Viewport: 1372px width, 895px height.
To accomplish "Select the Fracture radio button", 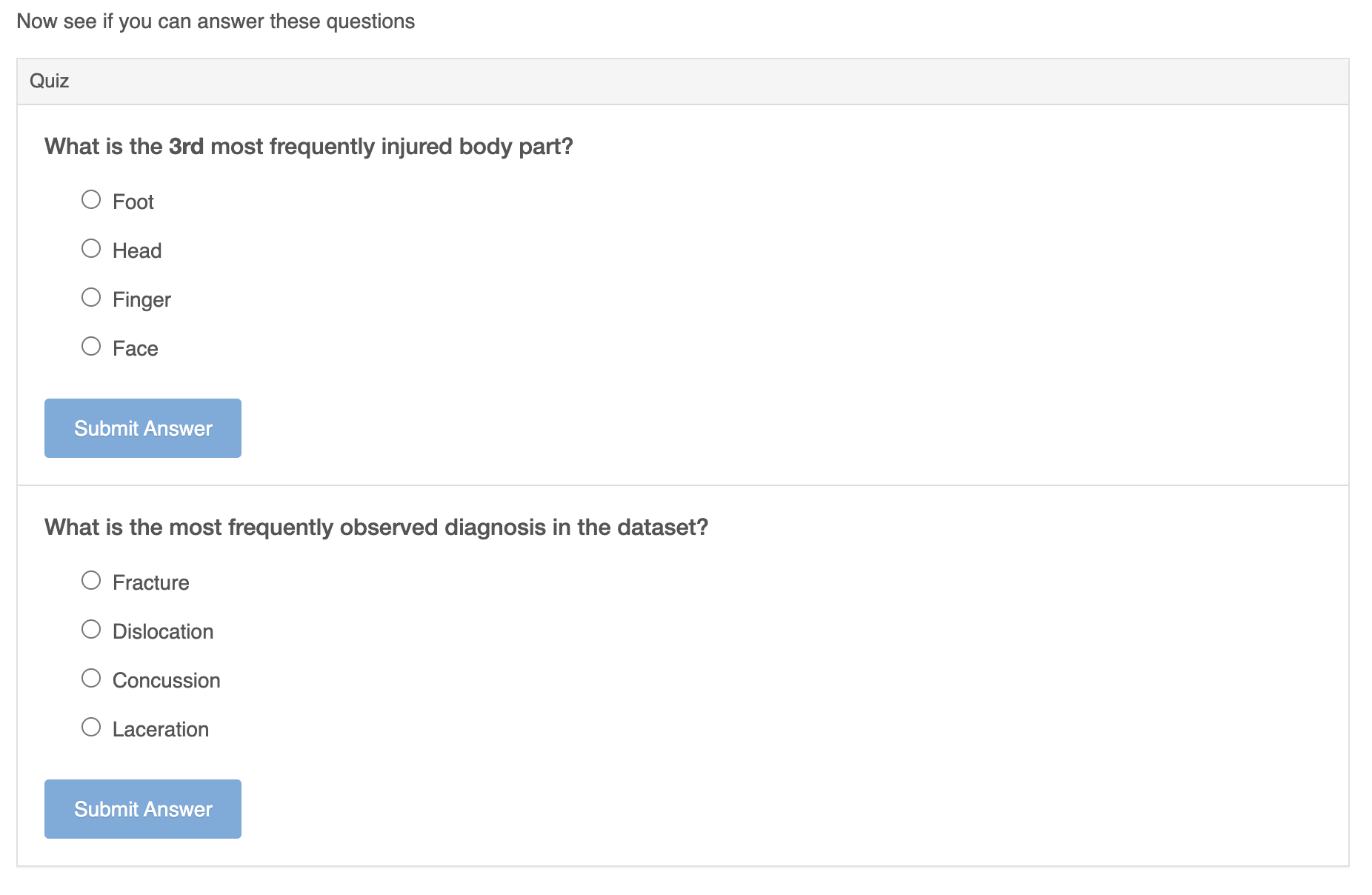I will tap(91, 579).
